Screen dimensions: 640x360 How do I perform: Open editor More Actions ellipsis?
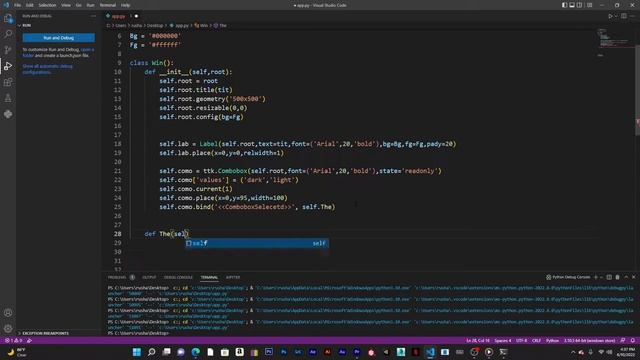coord(633,16)
